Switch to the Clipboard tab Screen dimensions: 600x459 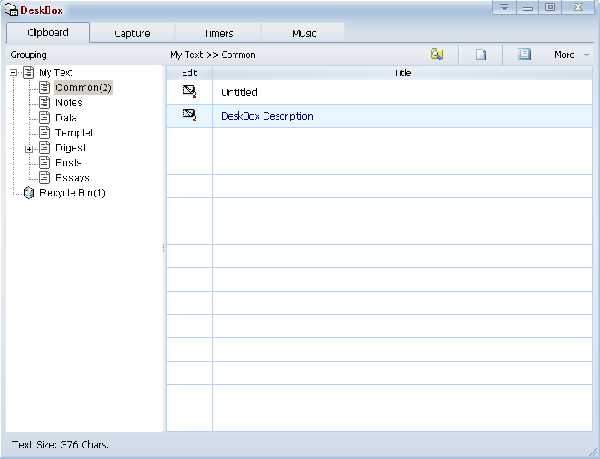tap(48, 33)
